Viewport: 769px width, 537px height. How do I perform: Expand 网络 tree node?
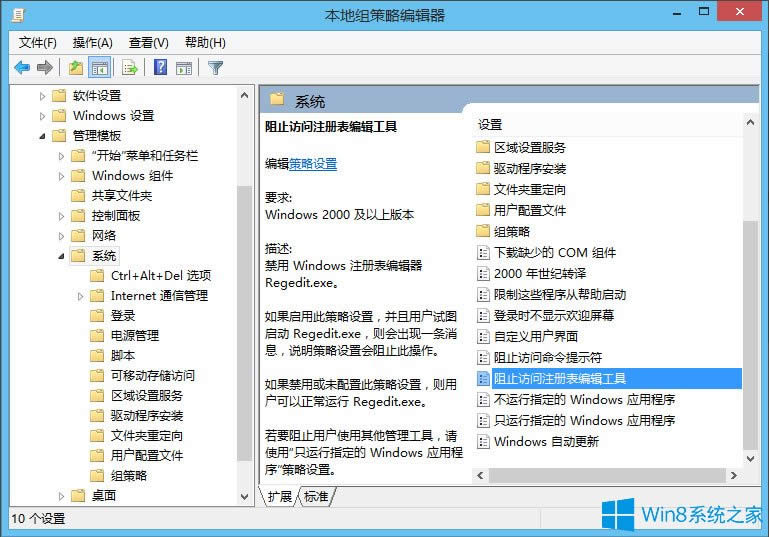tap(61, 236)
